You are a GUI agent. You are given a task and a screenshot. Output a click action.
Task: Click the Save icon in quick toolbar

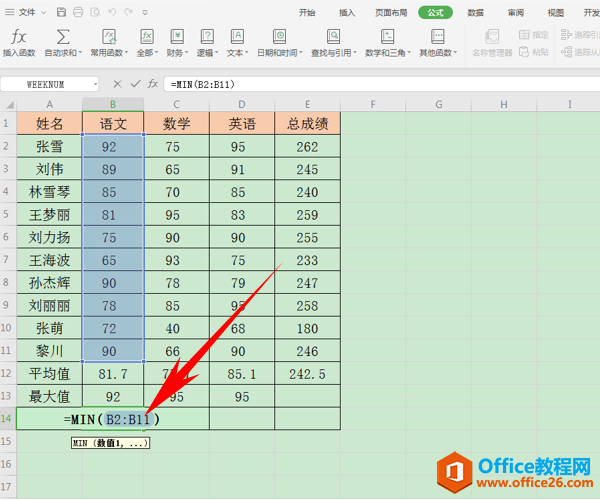click(61, 12)
